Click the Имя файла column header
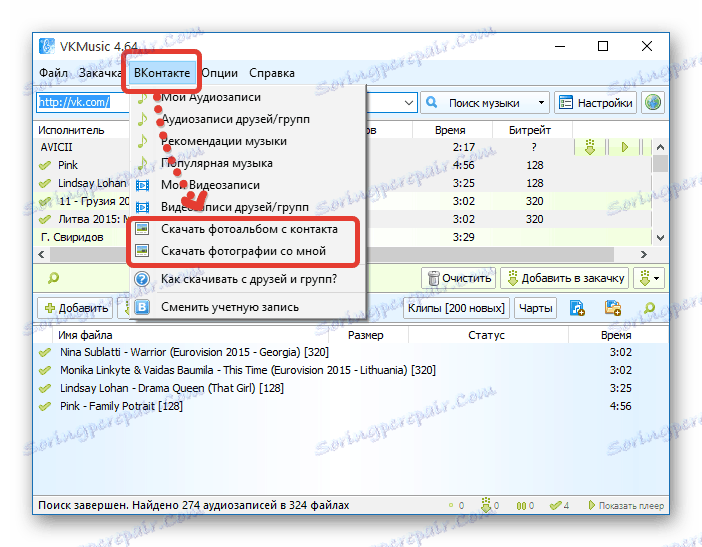This screenshot has width=702, height=547. (190, 335)
